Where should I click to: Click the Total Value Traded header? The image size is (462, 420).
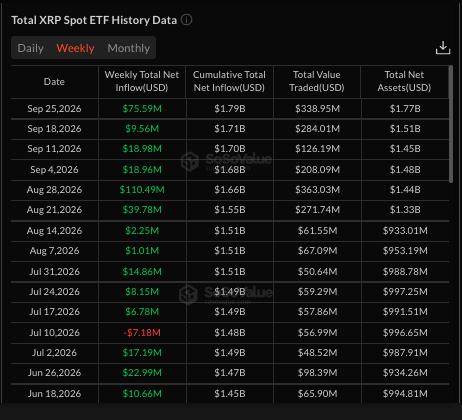coord(317,81)
